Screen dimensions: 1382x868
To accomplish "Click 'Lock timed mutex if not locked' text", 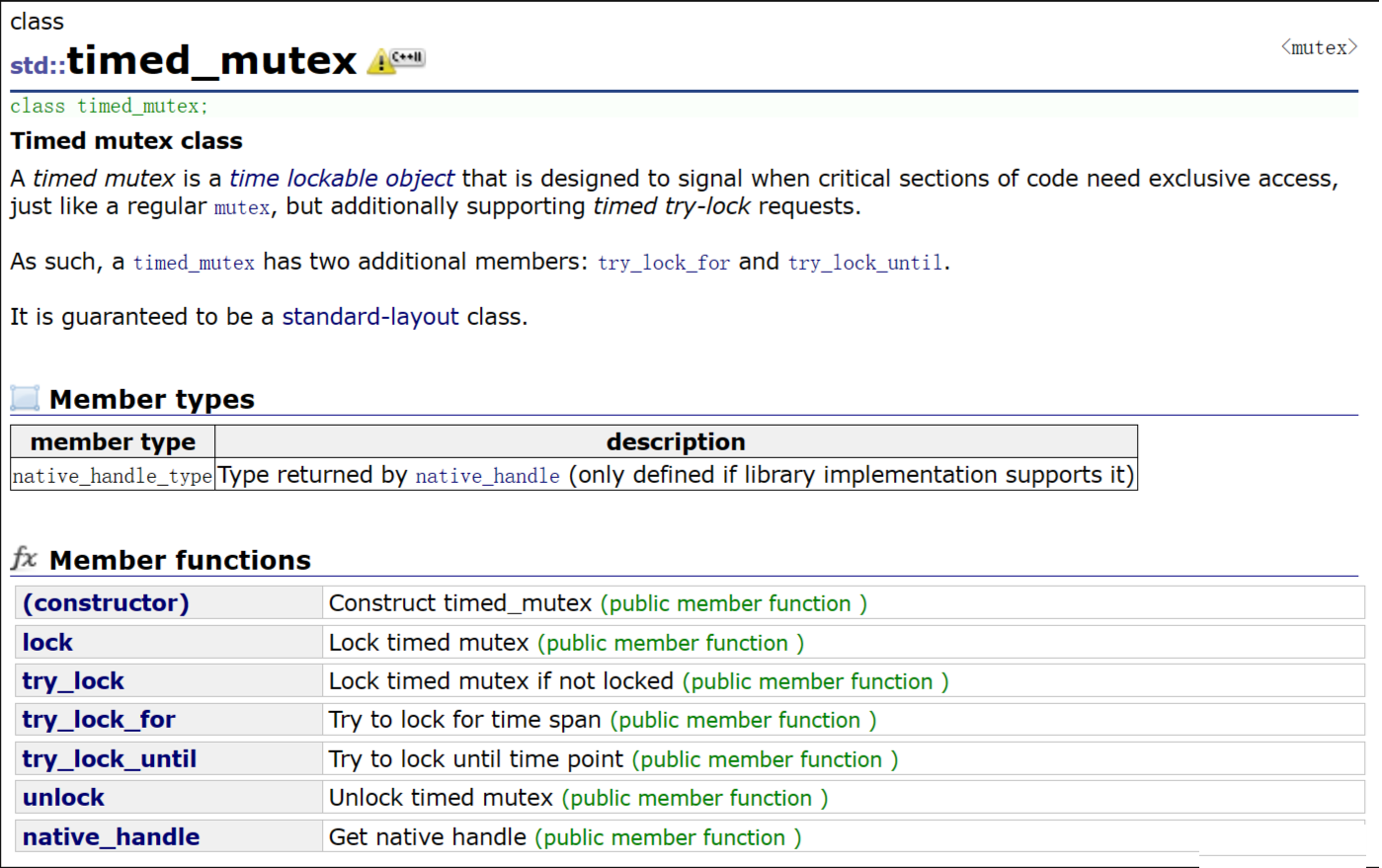I will coord(501,681).
